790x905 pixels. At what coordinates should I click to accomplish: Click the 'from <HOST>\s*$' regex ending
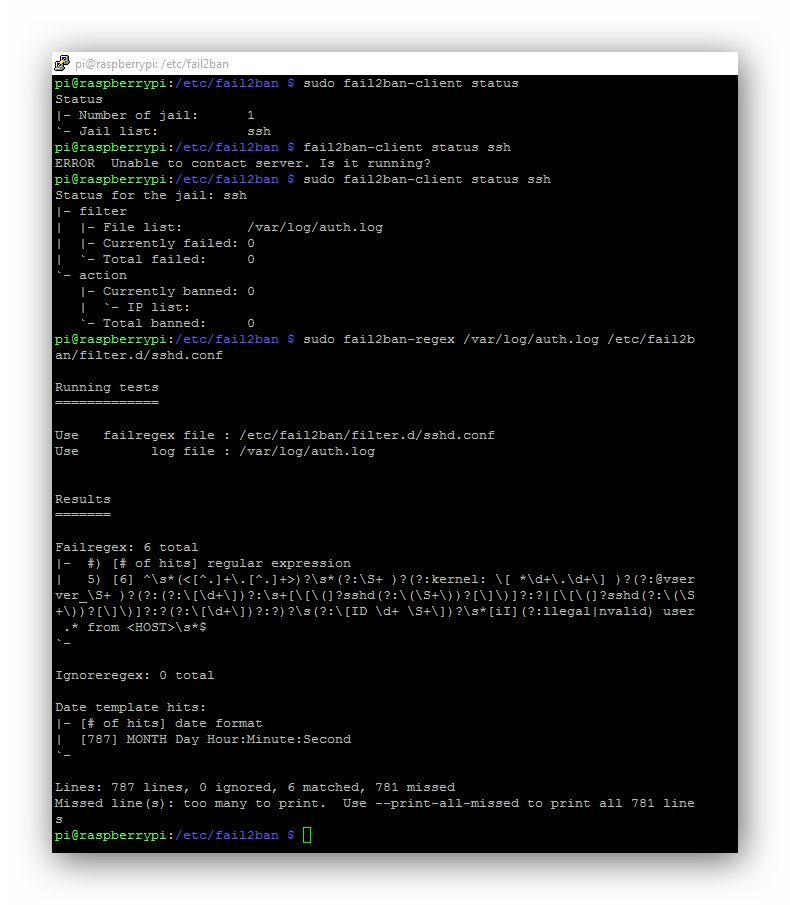pos(147,627)
